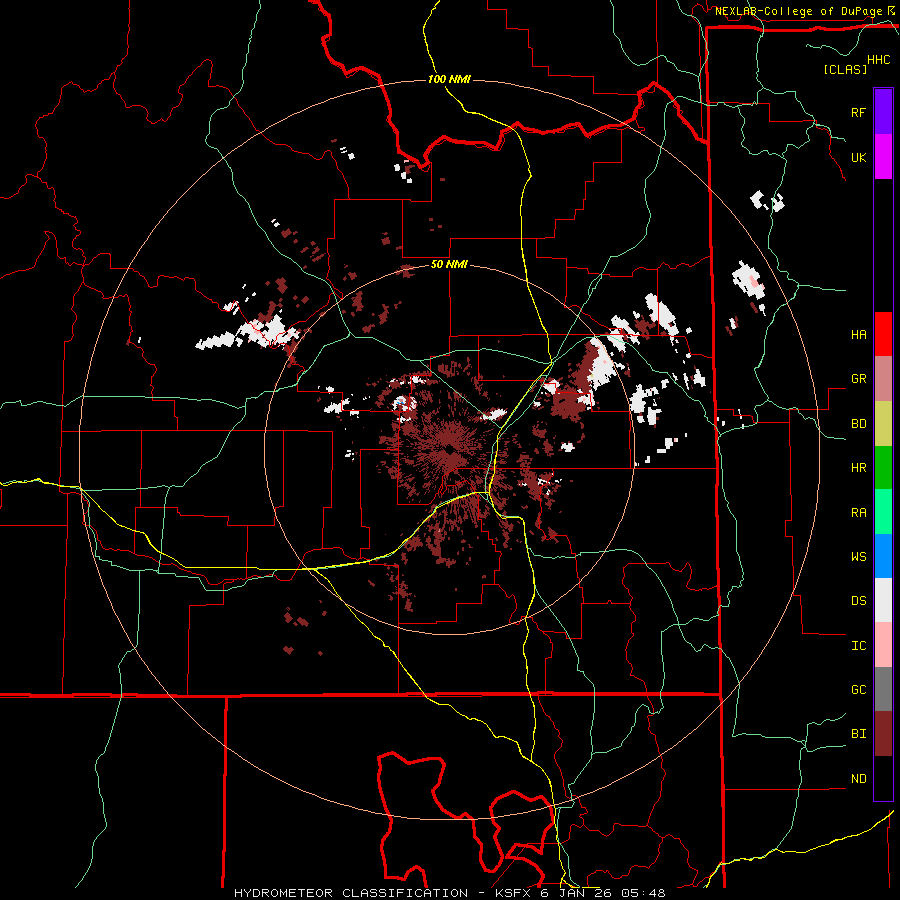This screenshot has width=900, height=900.
Task: Click the UK magenta legend swatch
Action: (x=883, y=157)
